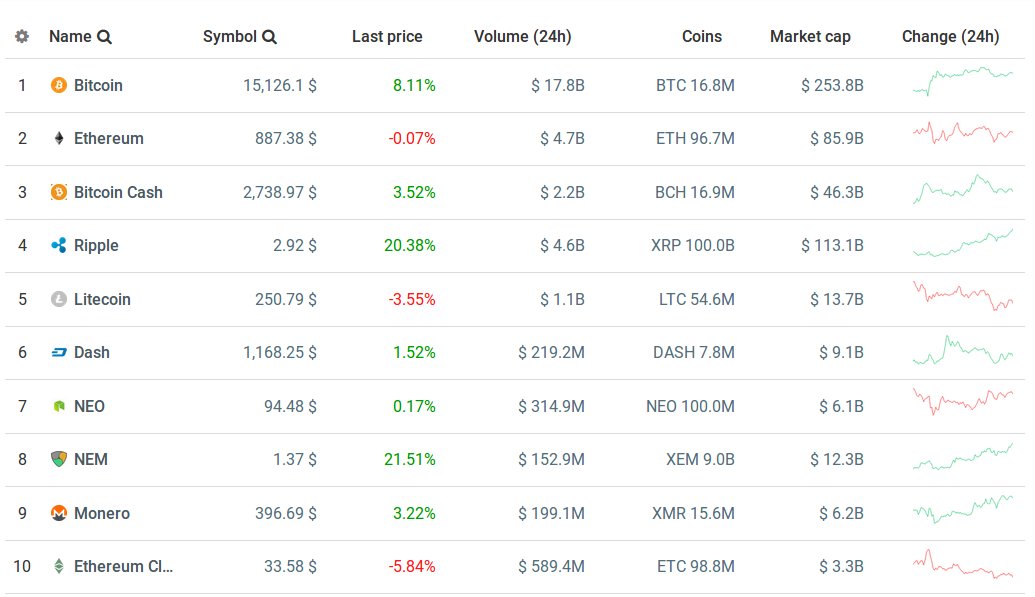1035x597 pixels.
Task: Open NEM's green 24h sparkline chart
Action: coord(962,456)
